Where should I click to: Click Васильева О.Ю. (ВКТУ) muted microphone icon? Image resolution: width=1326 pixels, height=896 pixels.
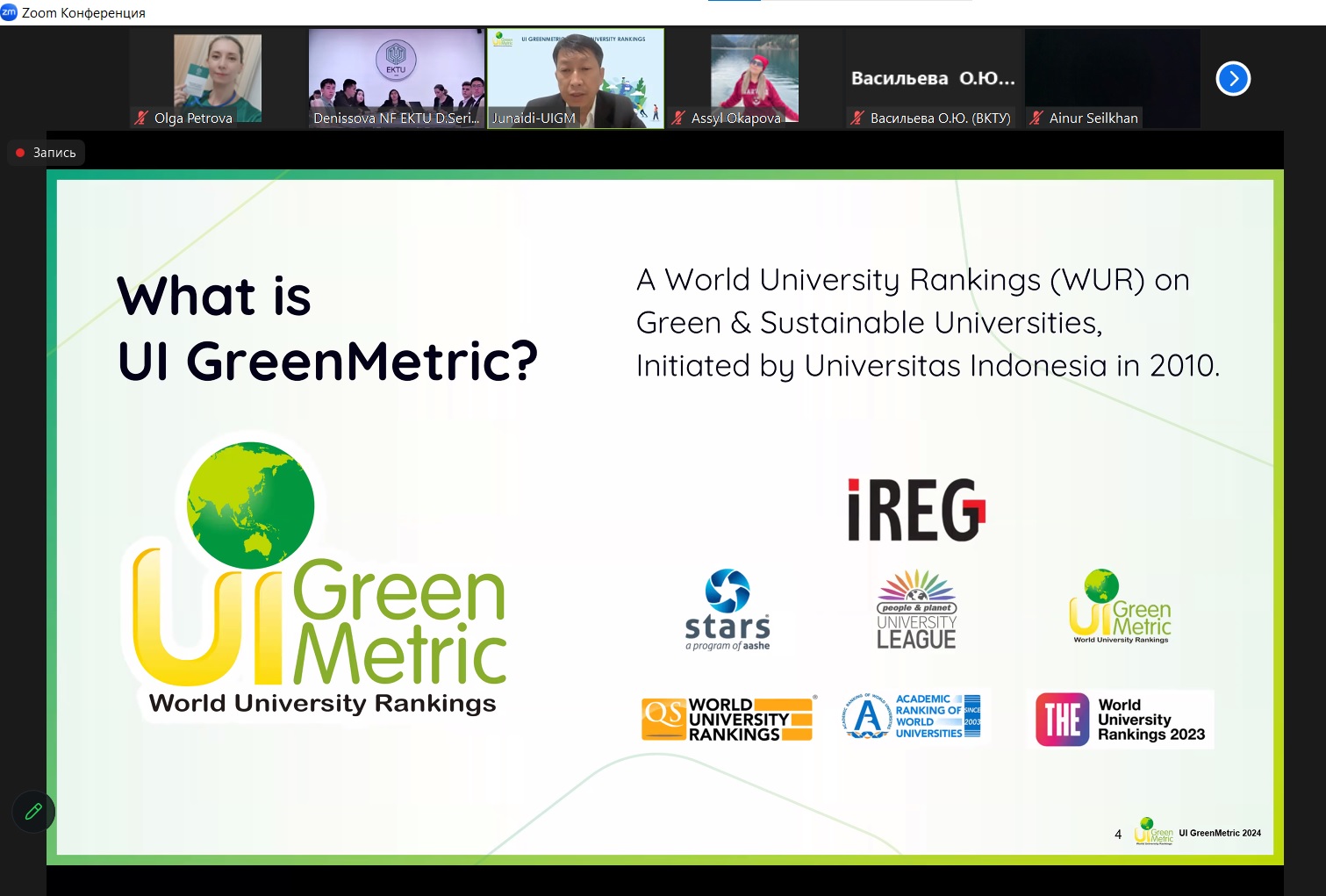click(857, 118)
